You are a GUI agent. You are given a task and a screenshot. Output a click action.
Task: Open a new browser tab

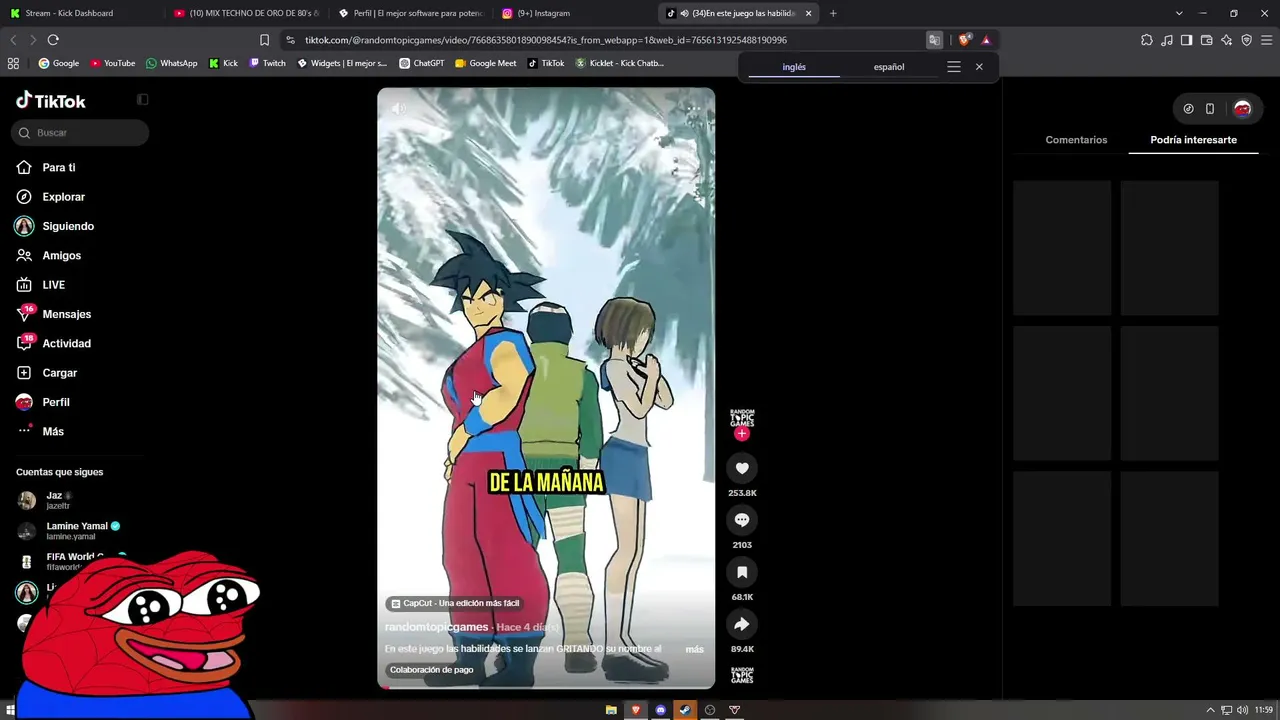833,13
